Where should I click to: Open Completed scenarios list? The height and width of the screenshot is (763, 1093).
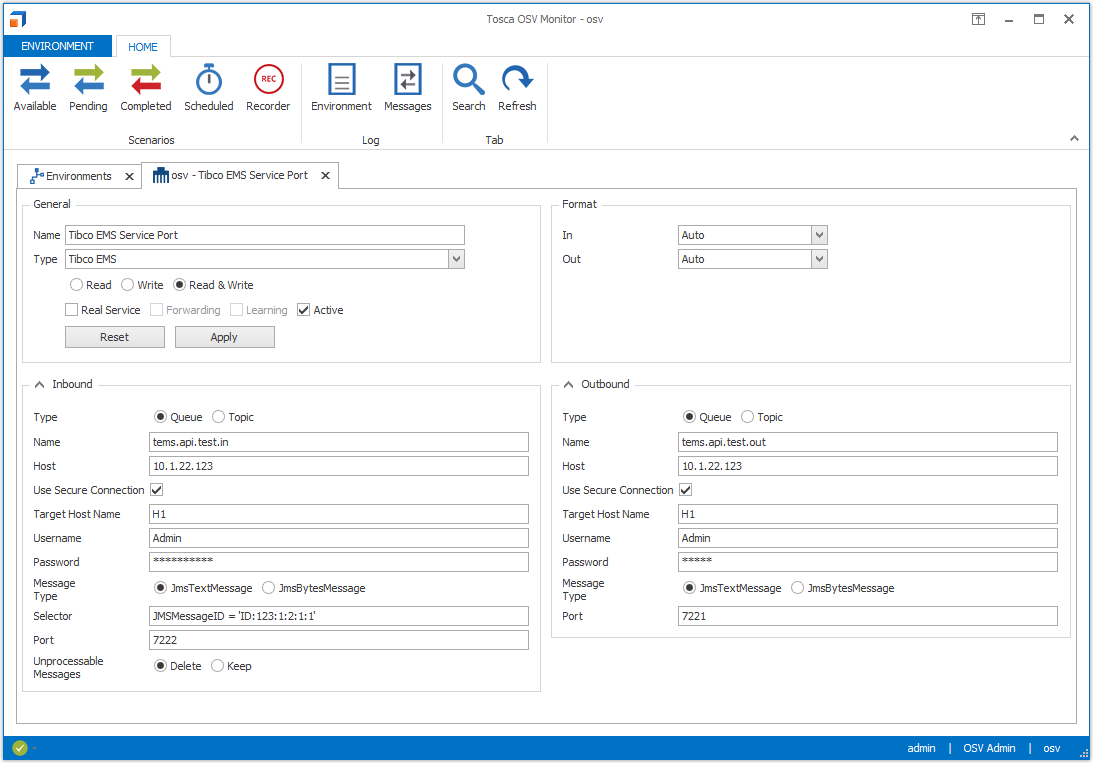[146, 88]
